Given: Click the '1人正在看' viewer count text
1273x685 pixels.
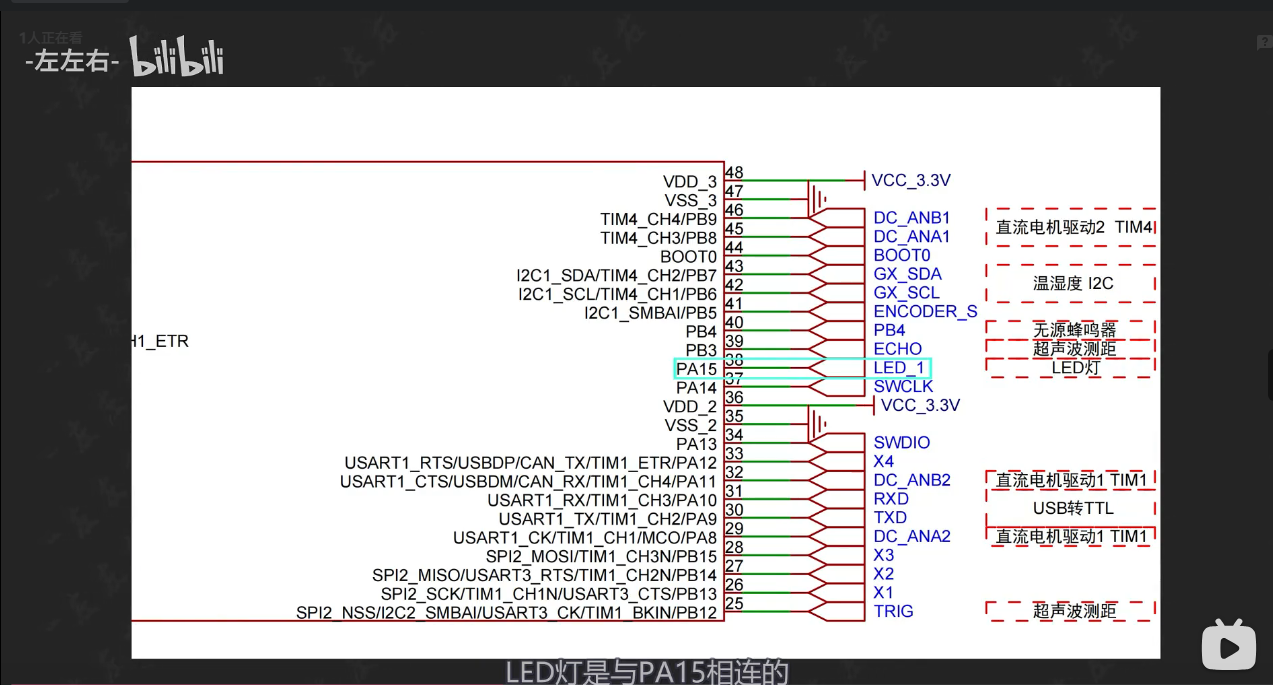Looking at the screenshot, I should pyautogui.click(x=50, y=38).
